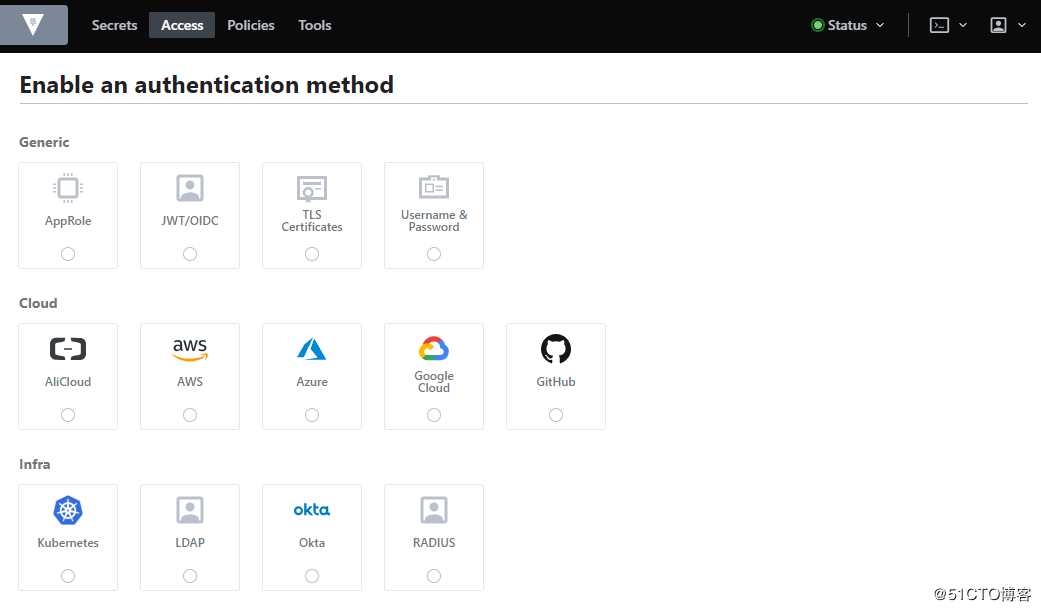This screenshot has height=611, width=1041.
Task: Click the JWT/OIDC user icon
Action: tap(190, 188)
